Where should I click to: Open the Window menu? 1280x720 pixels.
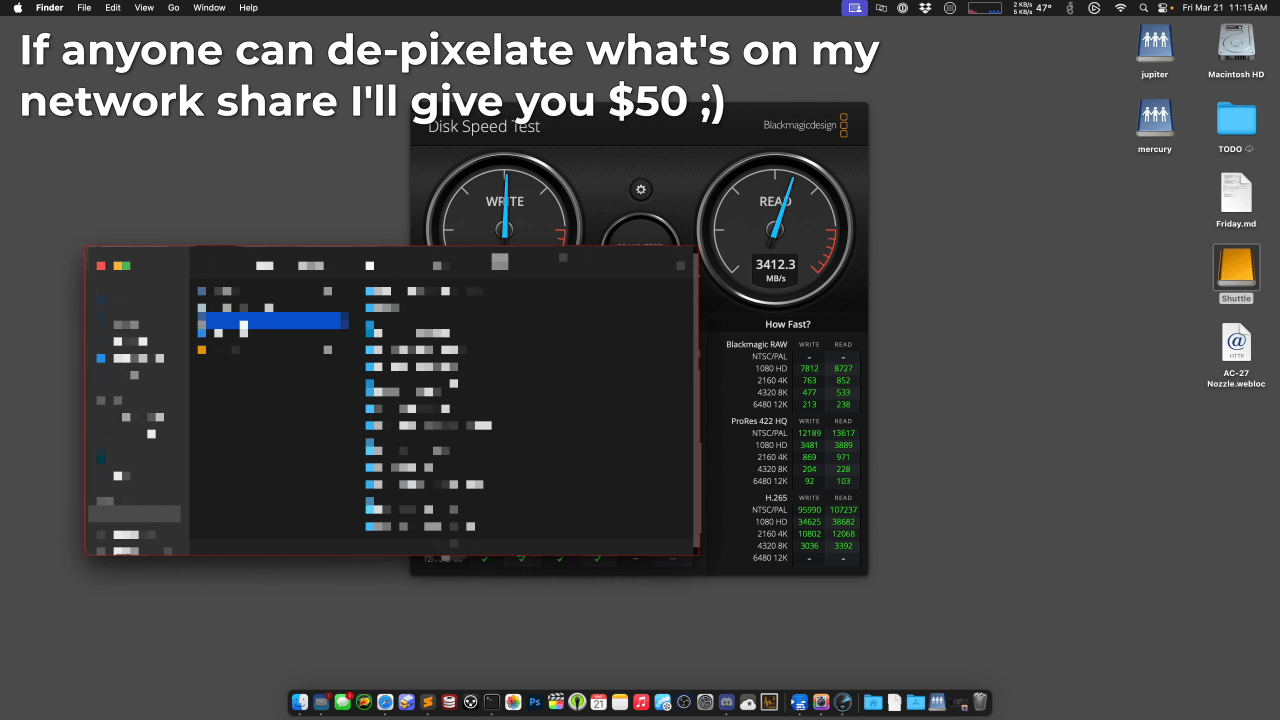tap(209, 7)
